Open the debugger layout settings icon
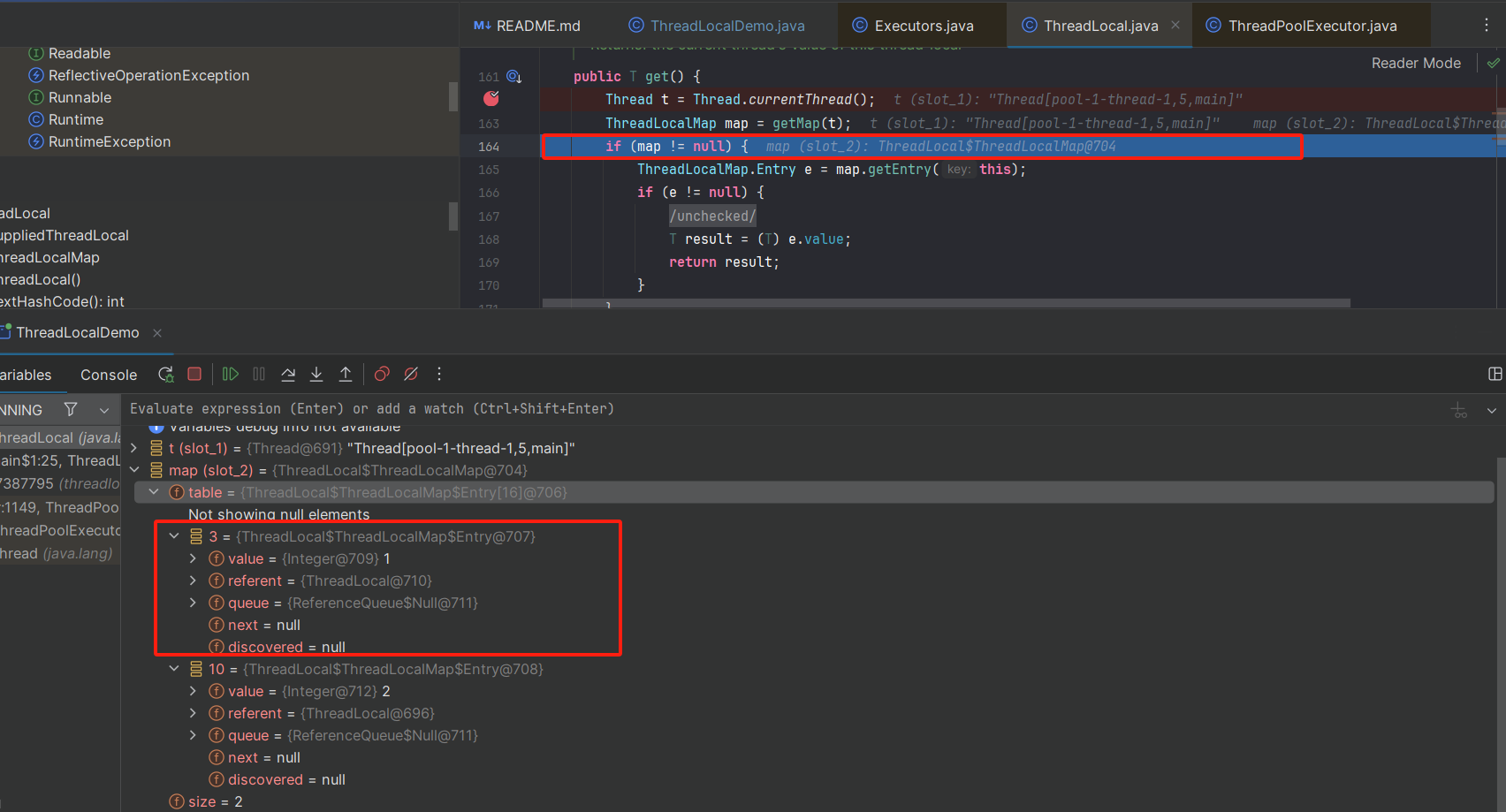Viewport: 1506px width, 812px height. 1495,374
